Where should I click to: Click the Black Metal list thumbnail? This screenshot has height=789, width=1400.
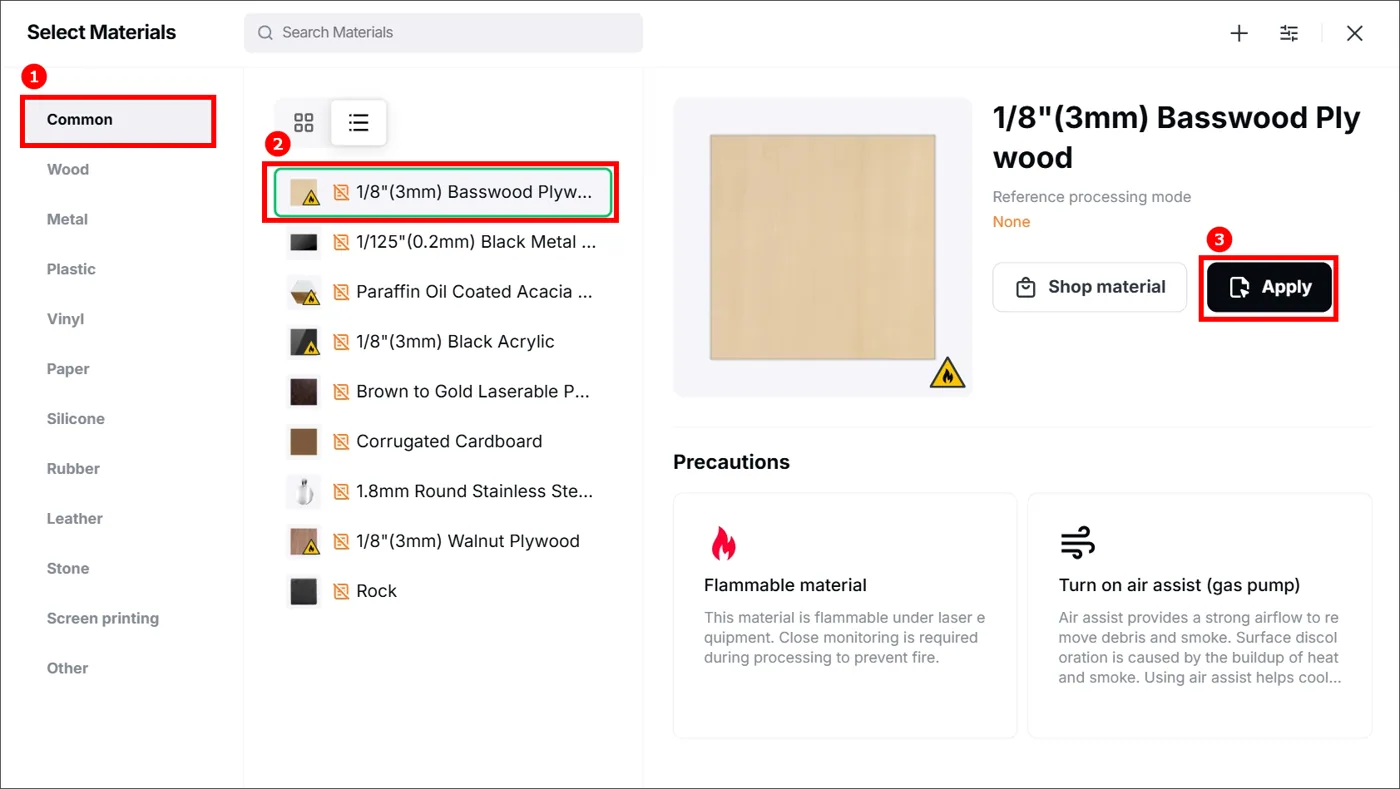[304, 242]
